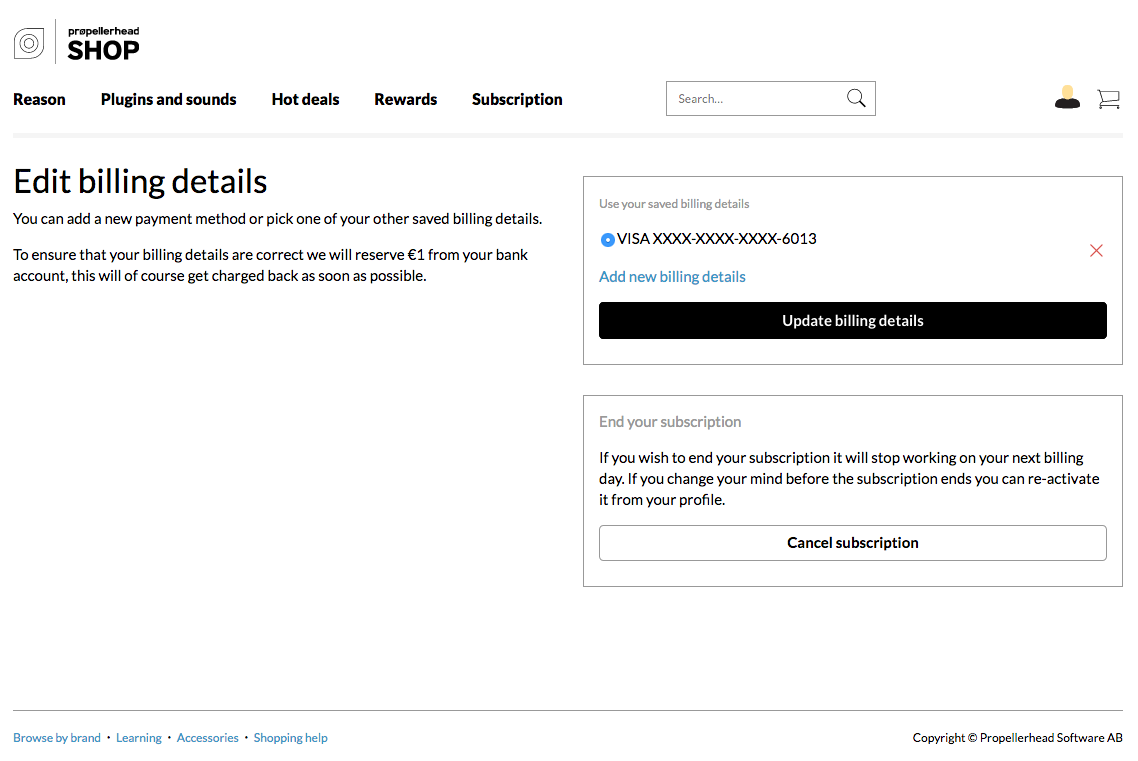
Task: Open the Subscription menu item
Action: 517,99
